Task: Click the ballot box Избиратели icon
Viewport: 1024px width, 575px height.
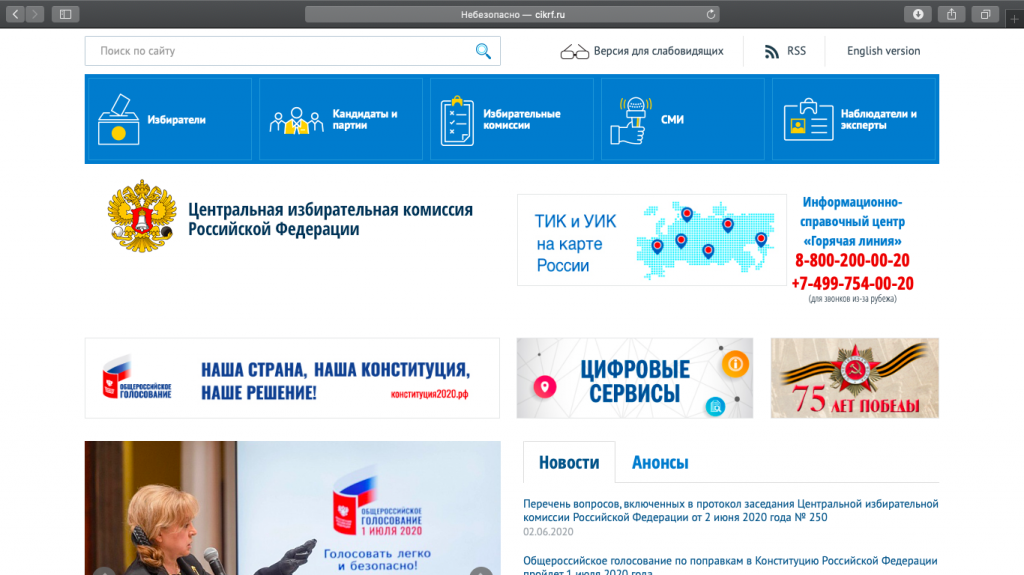Action: click(x=118, y=120)
